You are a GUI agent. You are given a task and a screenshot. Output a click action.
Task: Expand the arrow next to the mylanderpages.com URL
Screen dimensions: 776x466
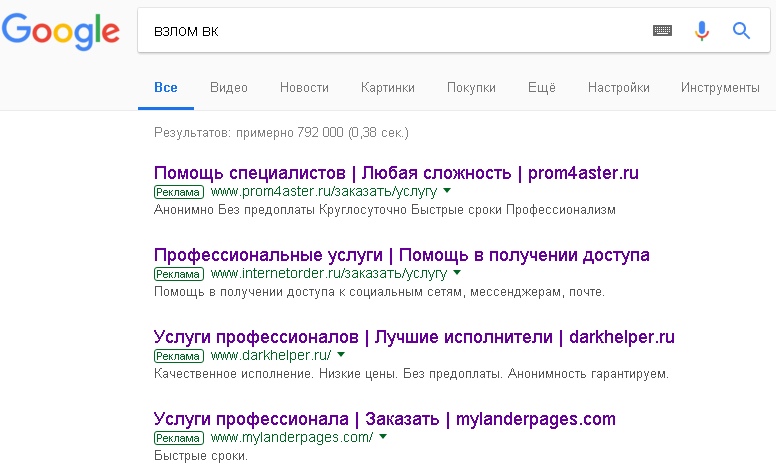383,437
